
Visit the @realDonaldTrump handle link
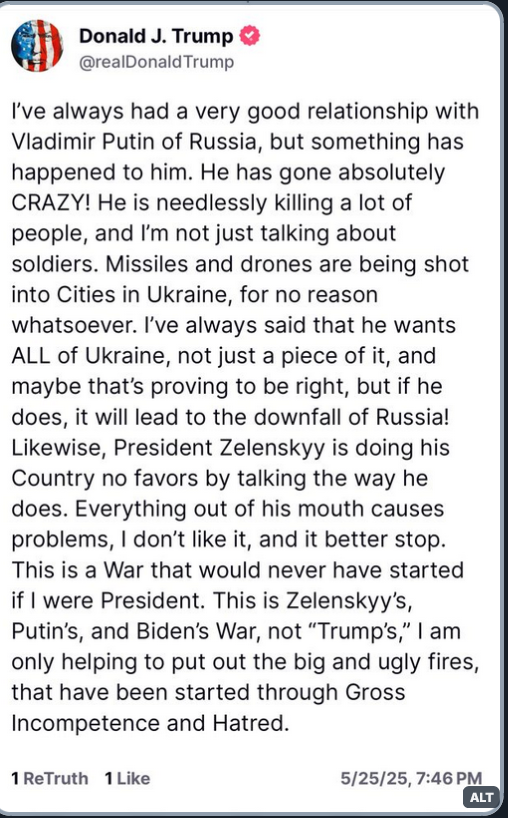point(156,62)
